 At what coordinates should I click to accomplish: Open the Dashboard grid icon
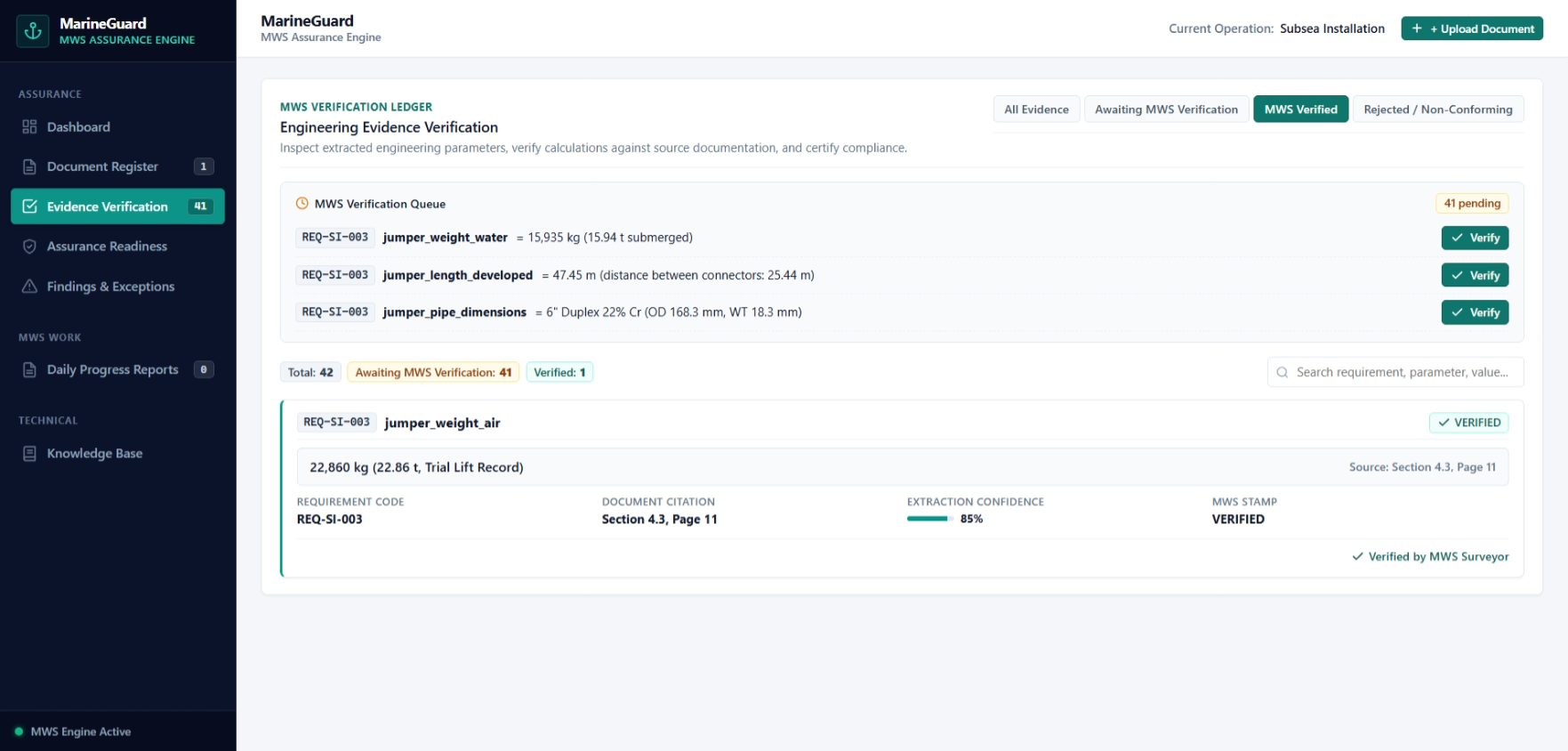(x=29, y=127)
